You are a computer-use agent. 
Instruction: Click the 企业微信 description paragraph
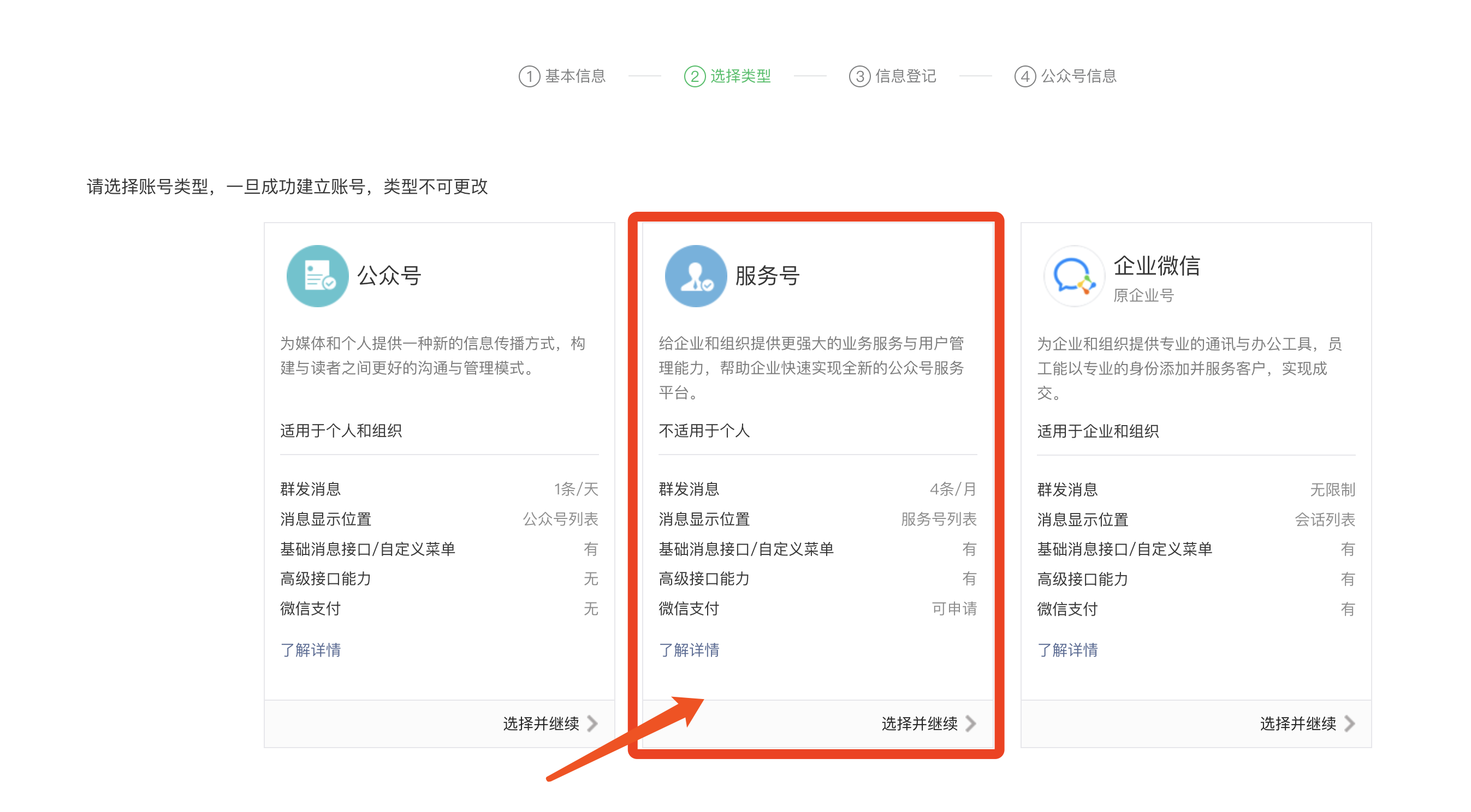(x=1189, y=368)
